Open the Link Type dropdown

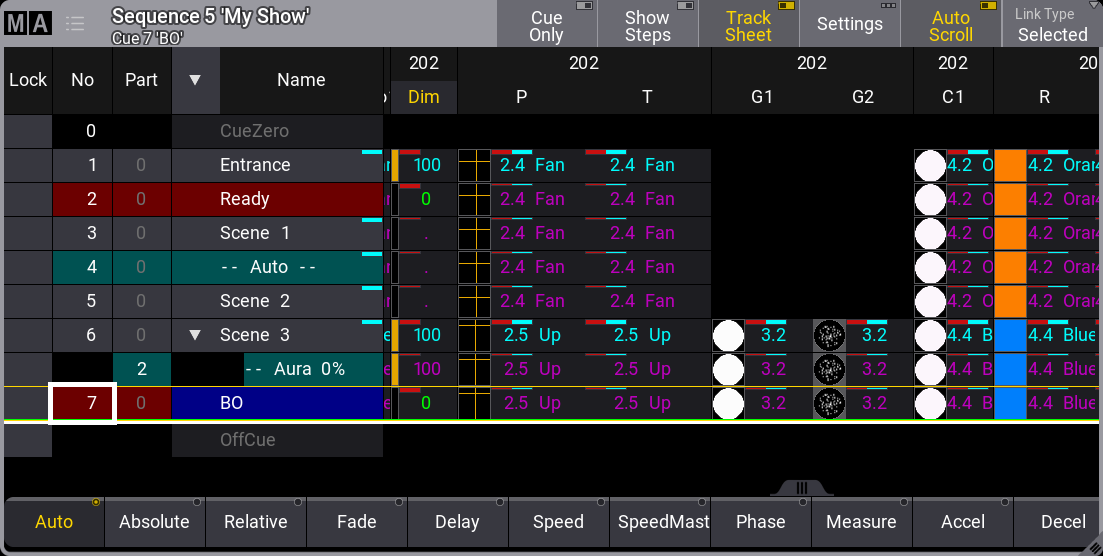(x=1052, y=25)
